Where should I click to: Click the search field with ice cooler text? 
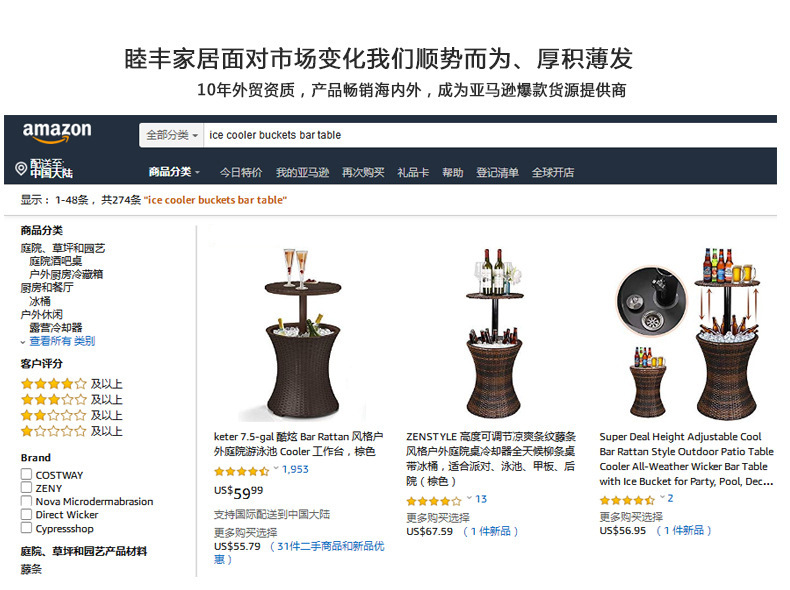point(490,135)
